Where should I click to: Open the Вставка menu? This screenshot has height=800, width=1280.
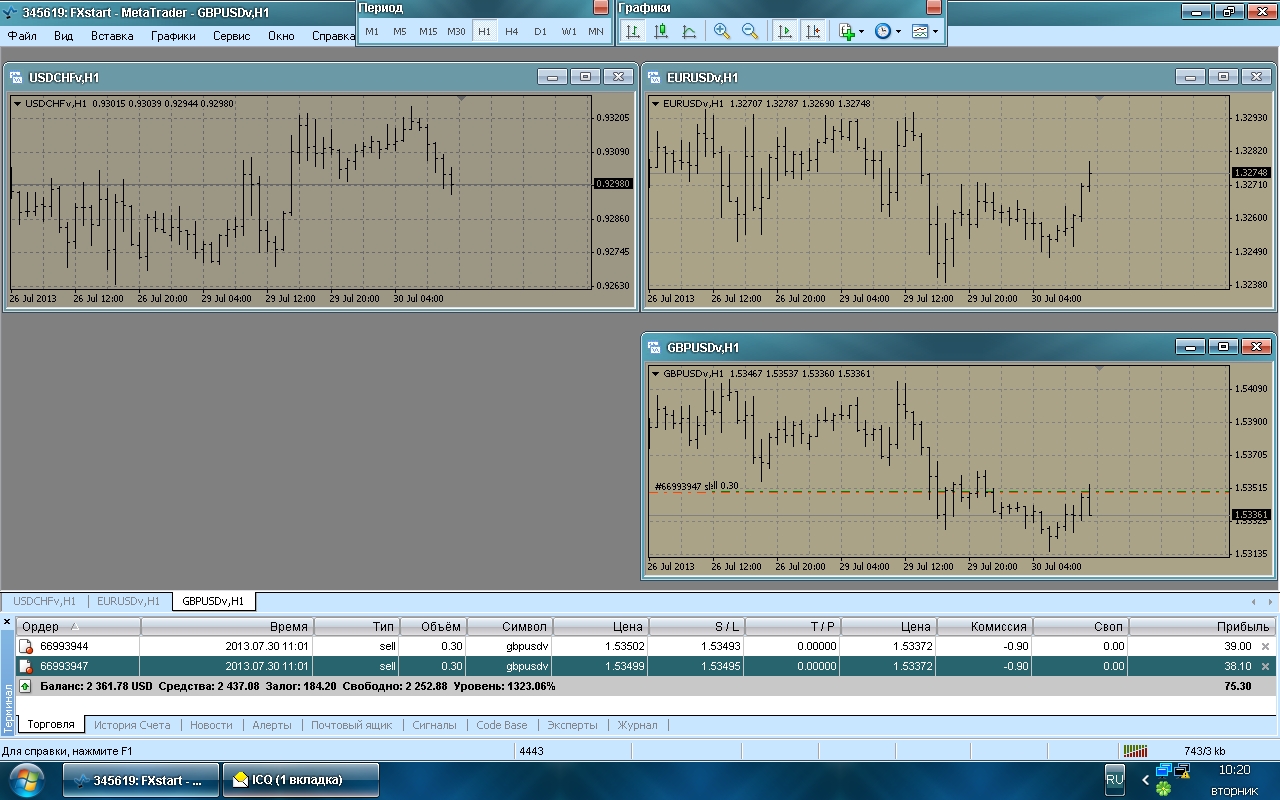click(x=112, y=36)
